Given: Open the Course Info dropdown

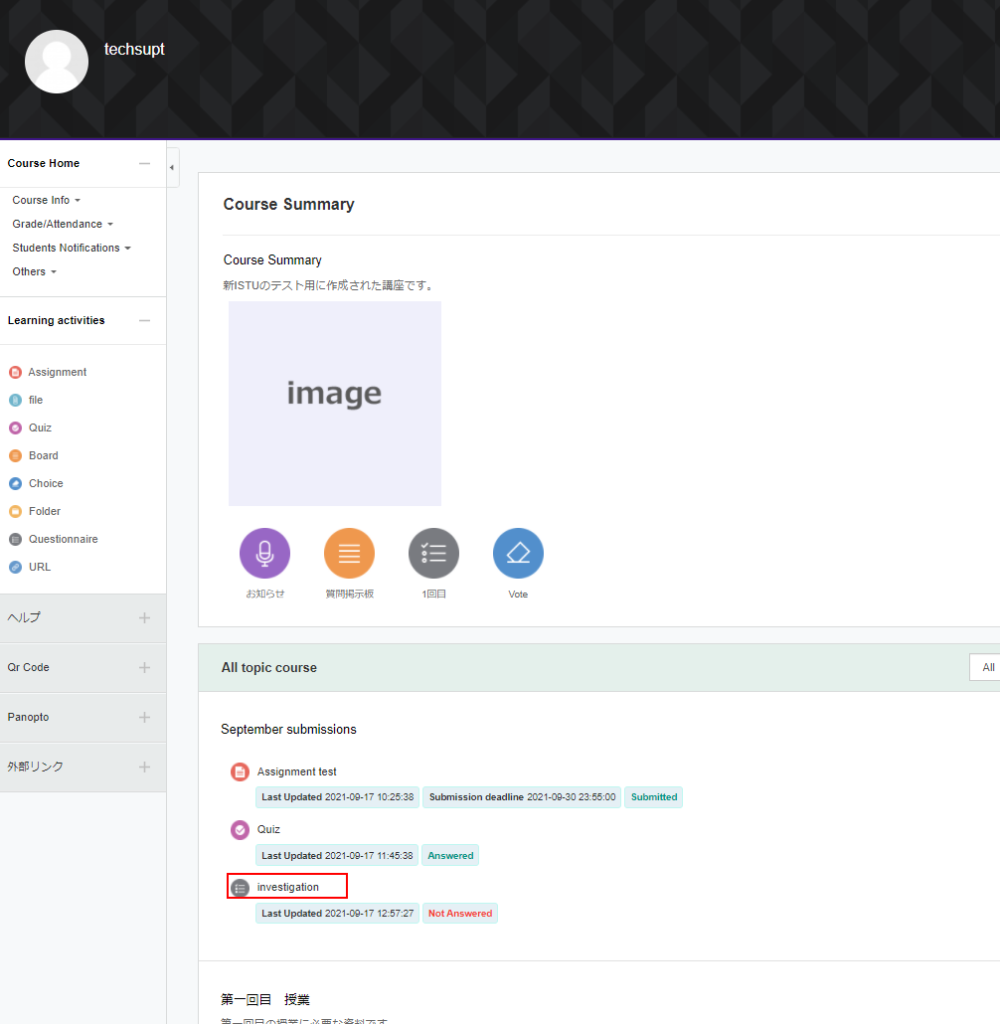Looking at the screenshot, I should click(46, 200).
